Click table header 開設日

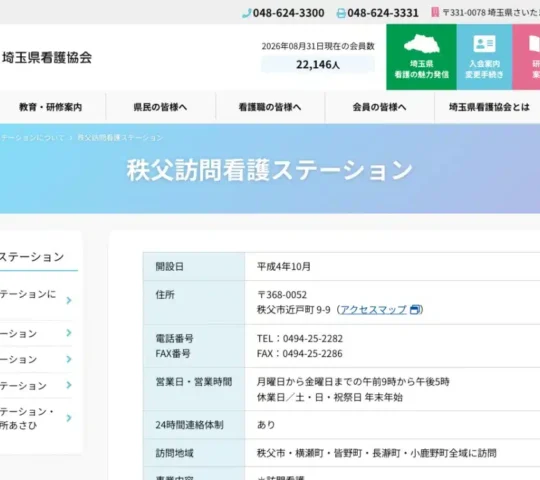click(169, 267)
